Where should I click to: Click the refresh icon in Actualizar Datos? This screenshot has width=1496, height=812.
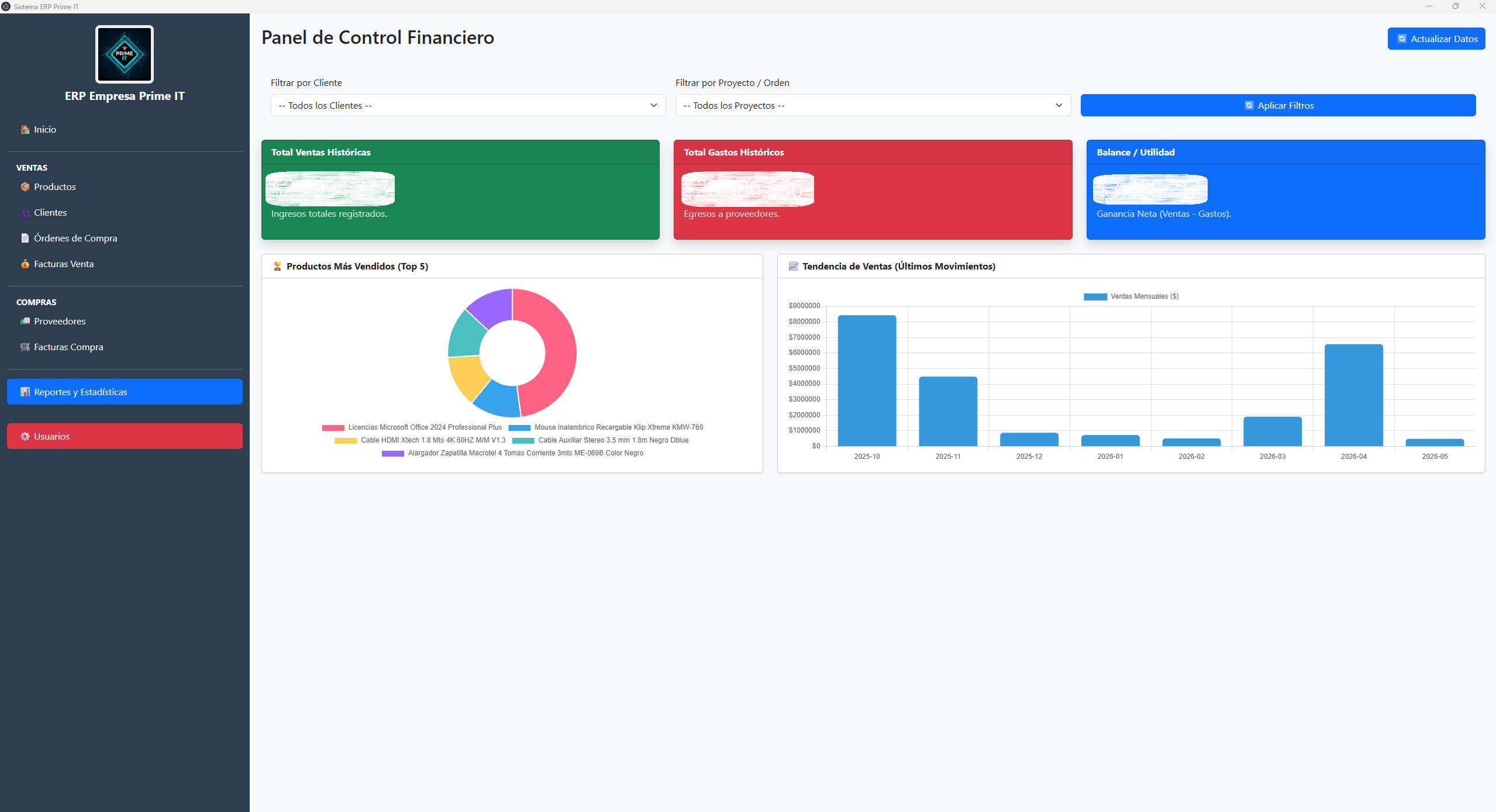(x=1402, y=39)
